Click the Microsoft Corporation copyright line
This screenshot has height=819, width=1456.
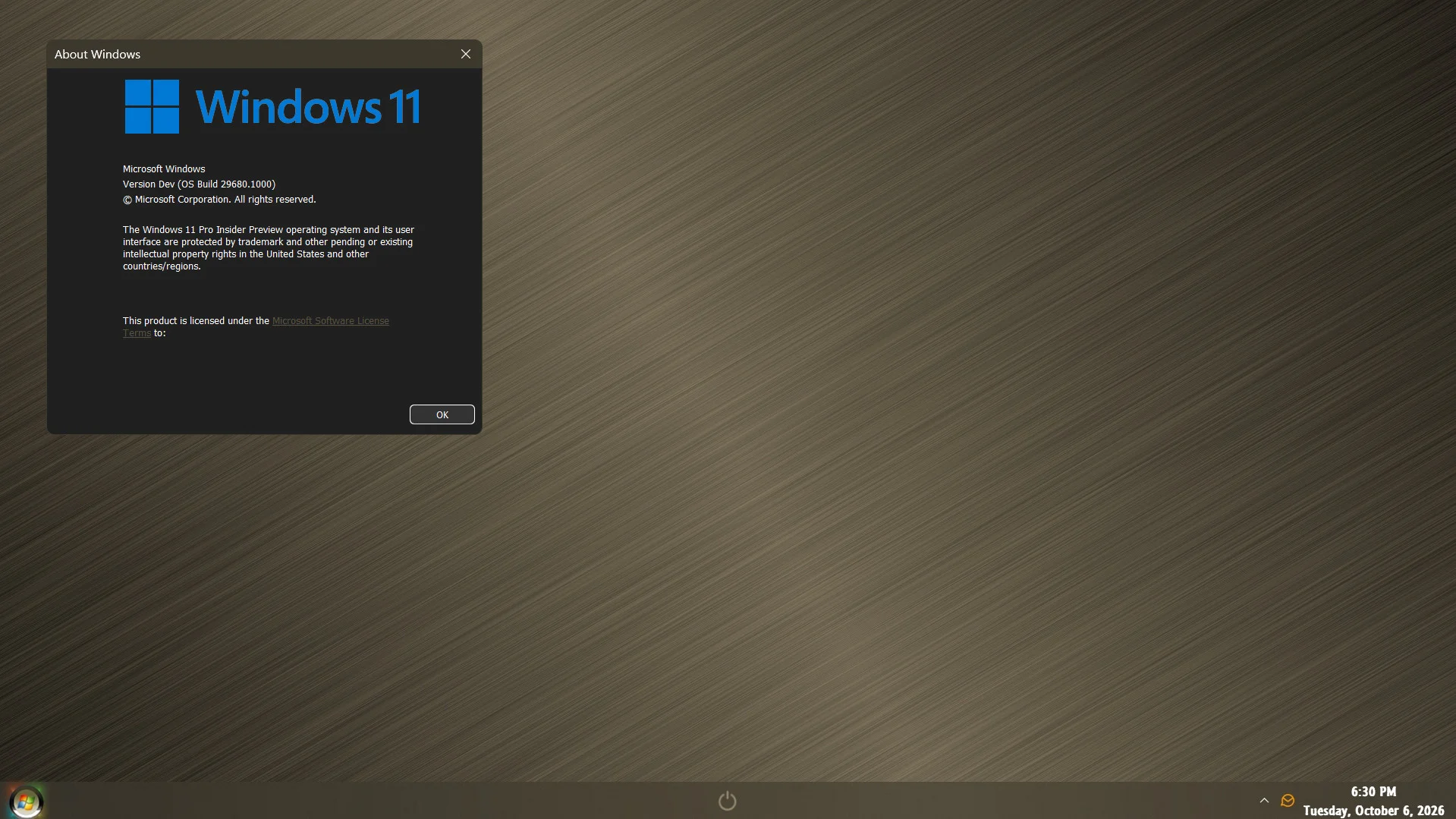[x=219, y=200]
